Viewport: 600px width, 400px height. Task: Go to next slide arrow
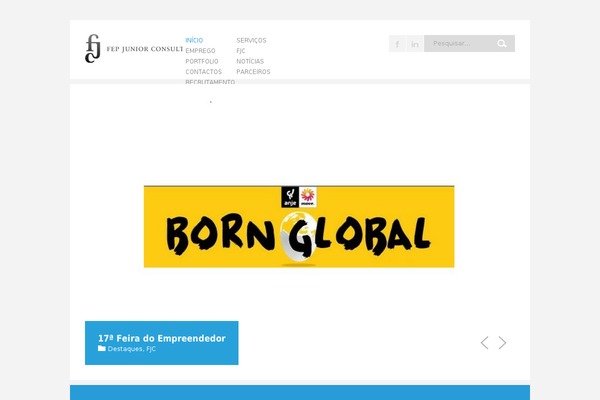coord(502,343)
